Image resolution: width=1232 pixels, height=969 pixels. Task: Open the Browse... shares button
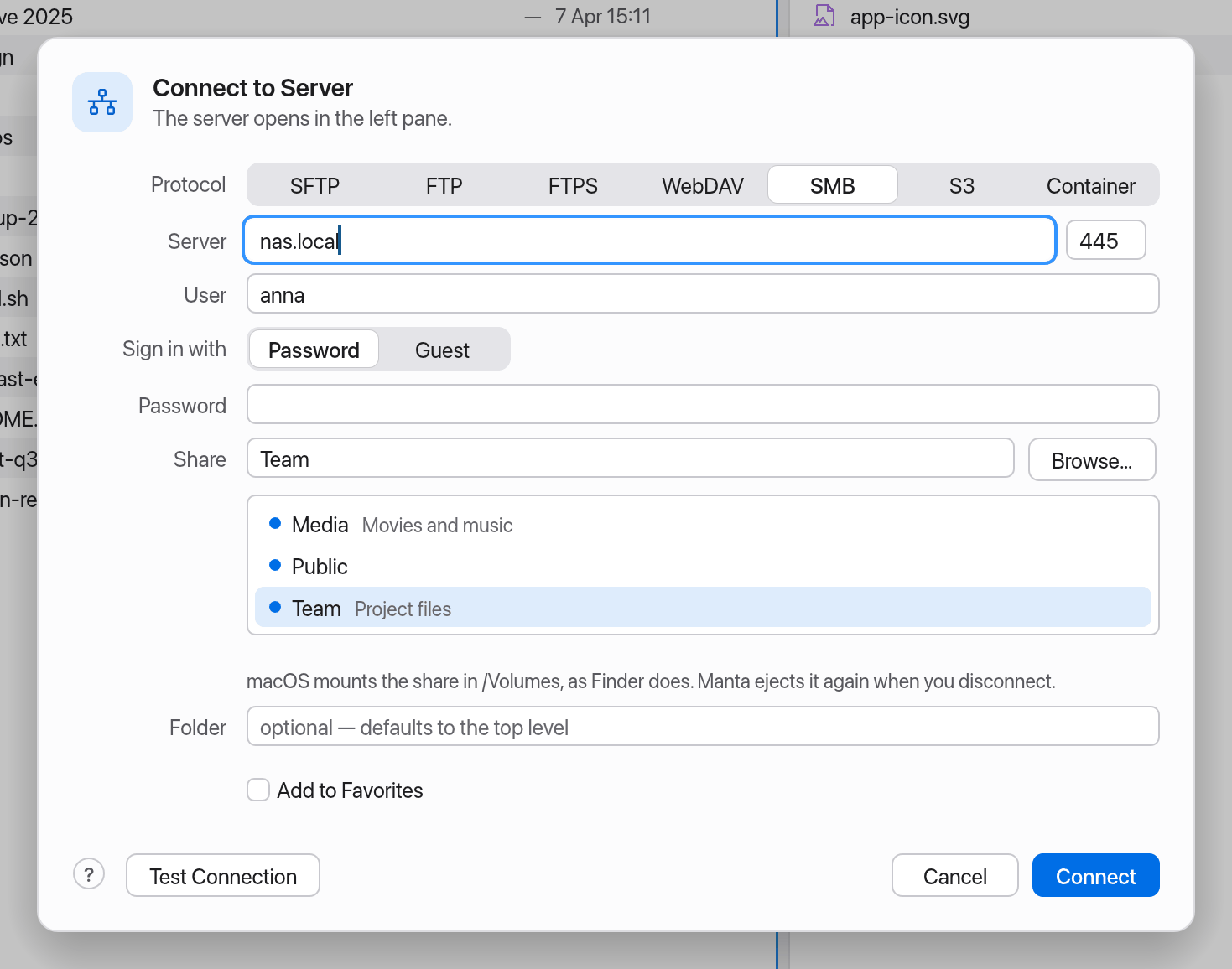pos(1092,460)
